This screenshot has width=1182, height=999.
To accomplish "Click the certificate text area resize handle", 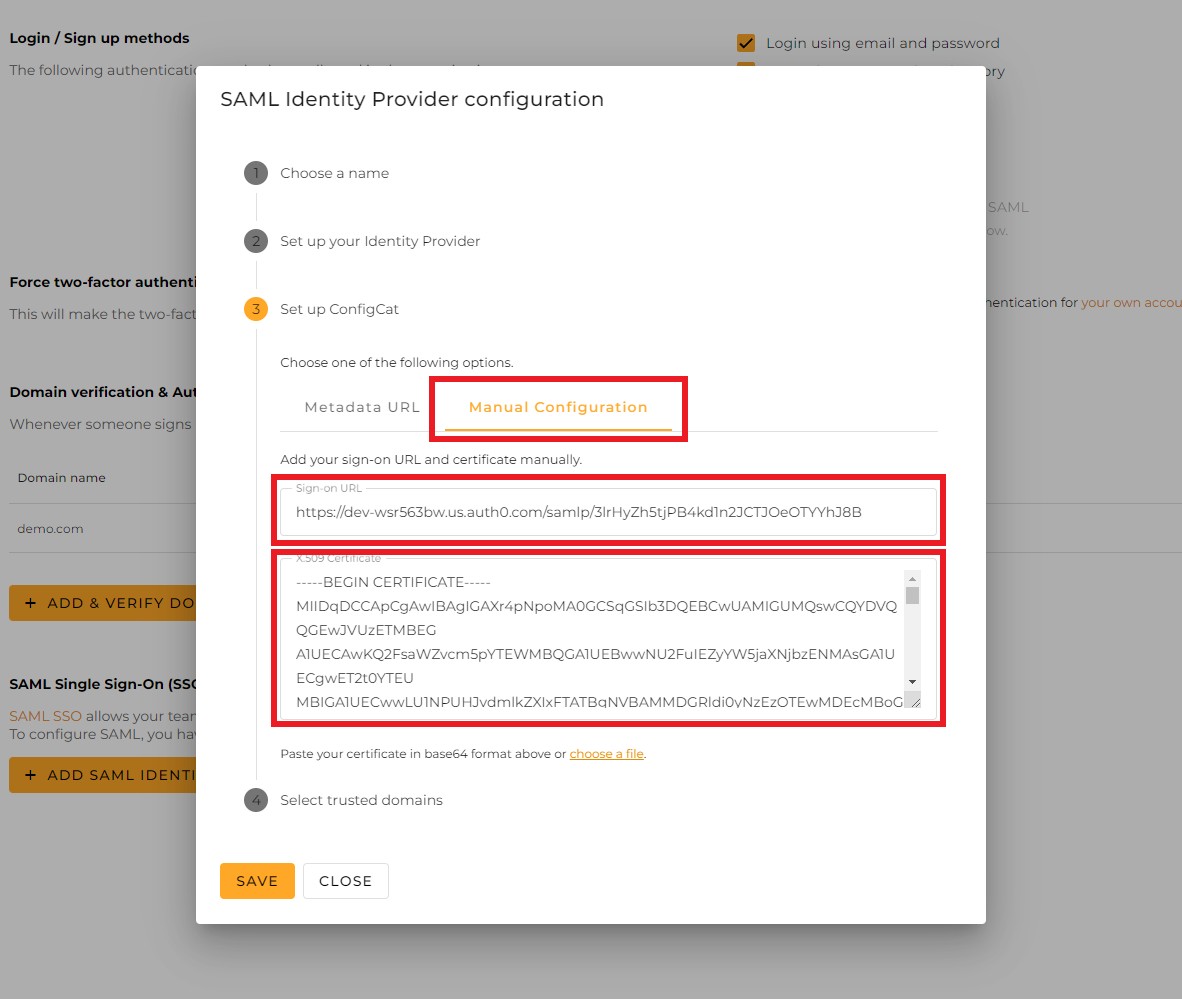I will coord(913,701).
